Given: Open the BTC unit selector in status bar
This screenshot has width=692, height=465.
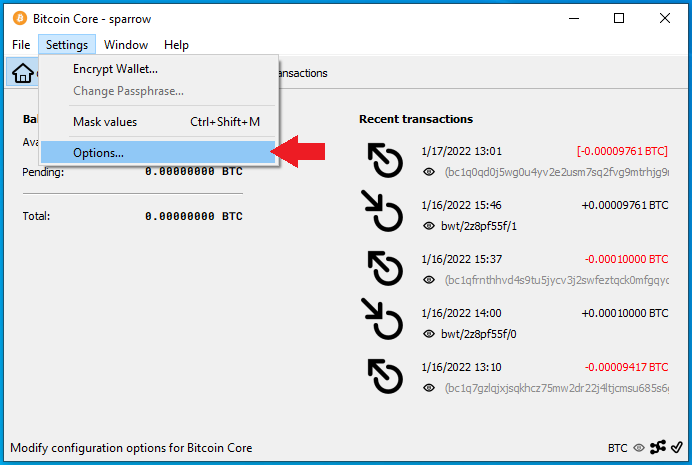Looking at the screenshot, I should click(617, 448).
